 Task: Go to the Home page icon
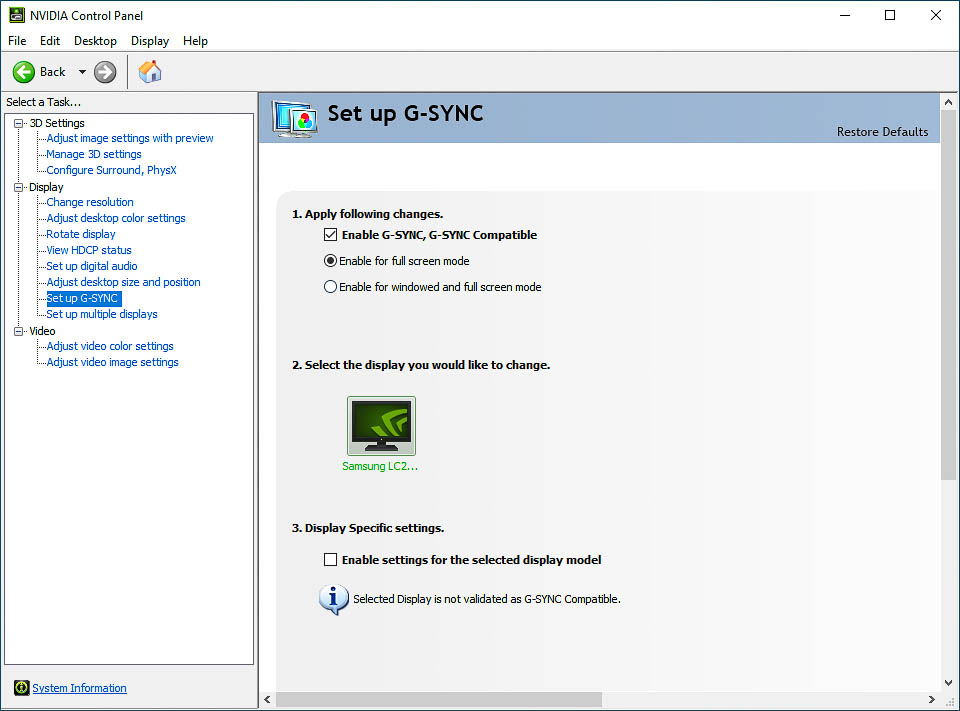pyautogui.click(x=150, y=72)
